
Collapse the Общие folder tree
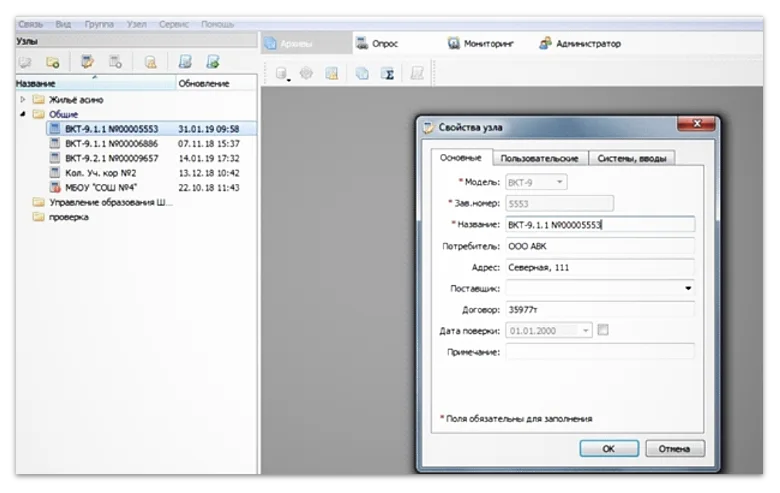pyautogui.click(x=23, y=114)
